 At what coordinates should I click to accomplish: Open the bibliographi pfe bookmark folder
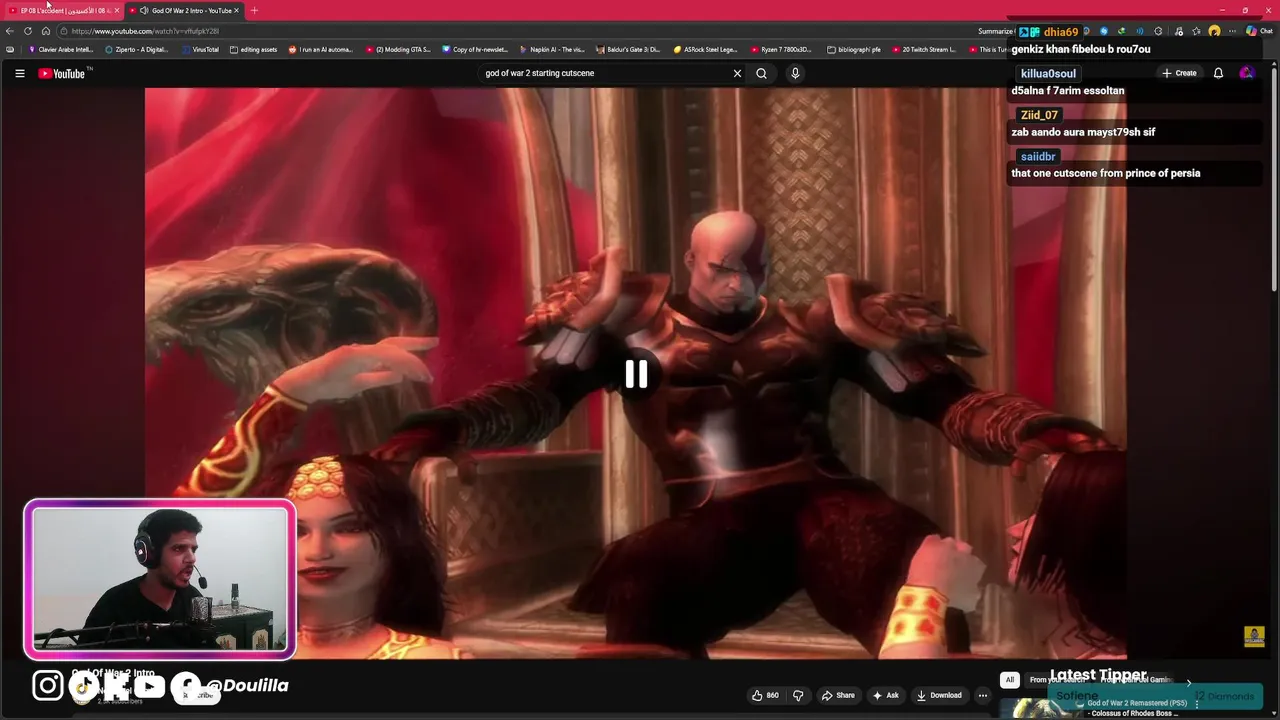click(x=854, y=49)
